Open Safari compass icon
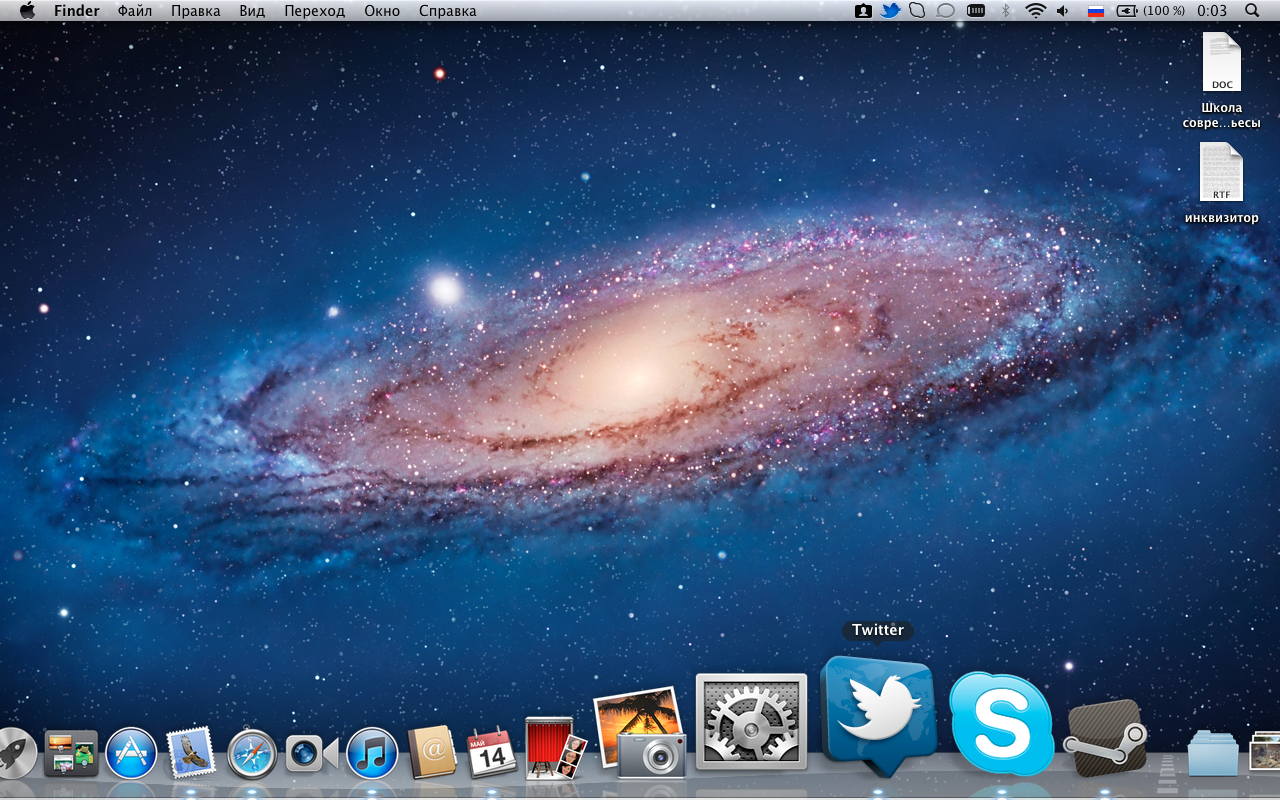 pos(251,754)
